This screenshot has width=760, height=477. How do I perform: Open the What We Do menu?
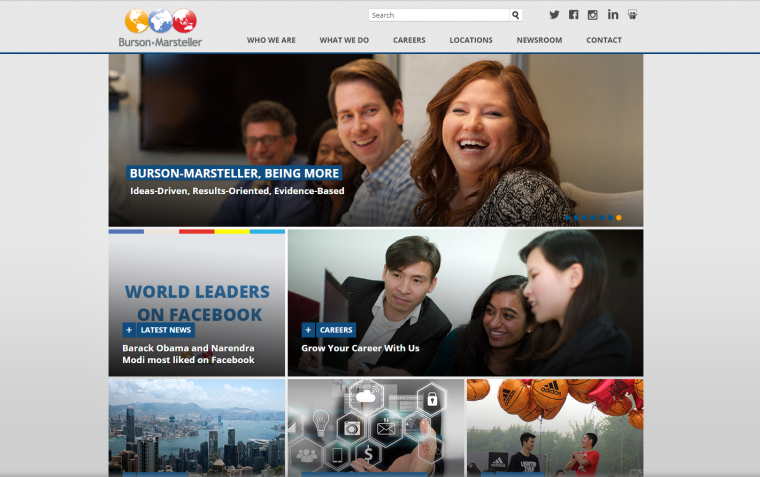pyautogui.click(x=344, y=40)
